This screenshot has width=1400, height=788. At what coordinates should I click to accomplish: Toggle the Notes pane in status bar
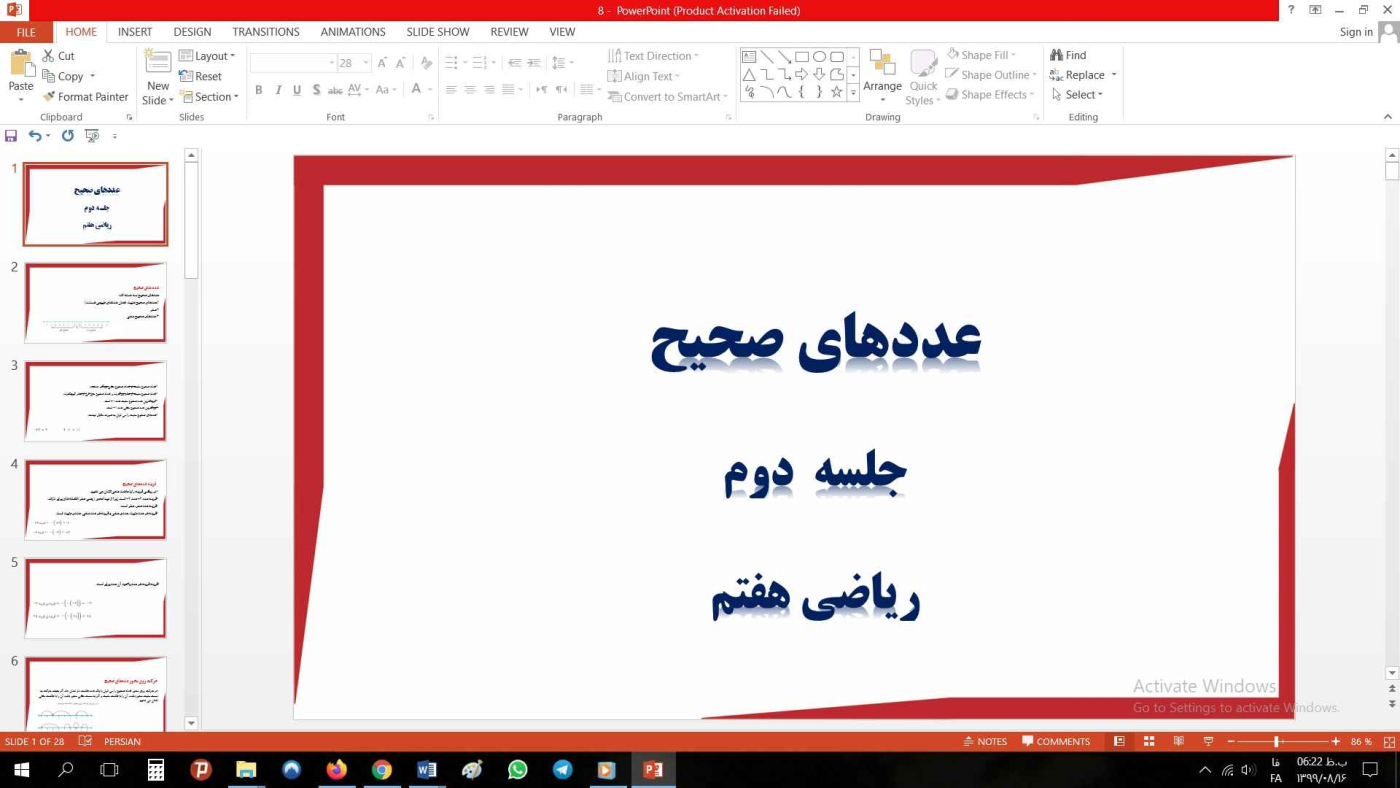[984, 741]
